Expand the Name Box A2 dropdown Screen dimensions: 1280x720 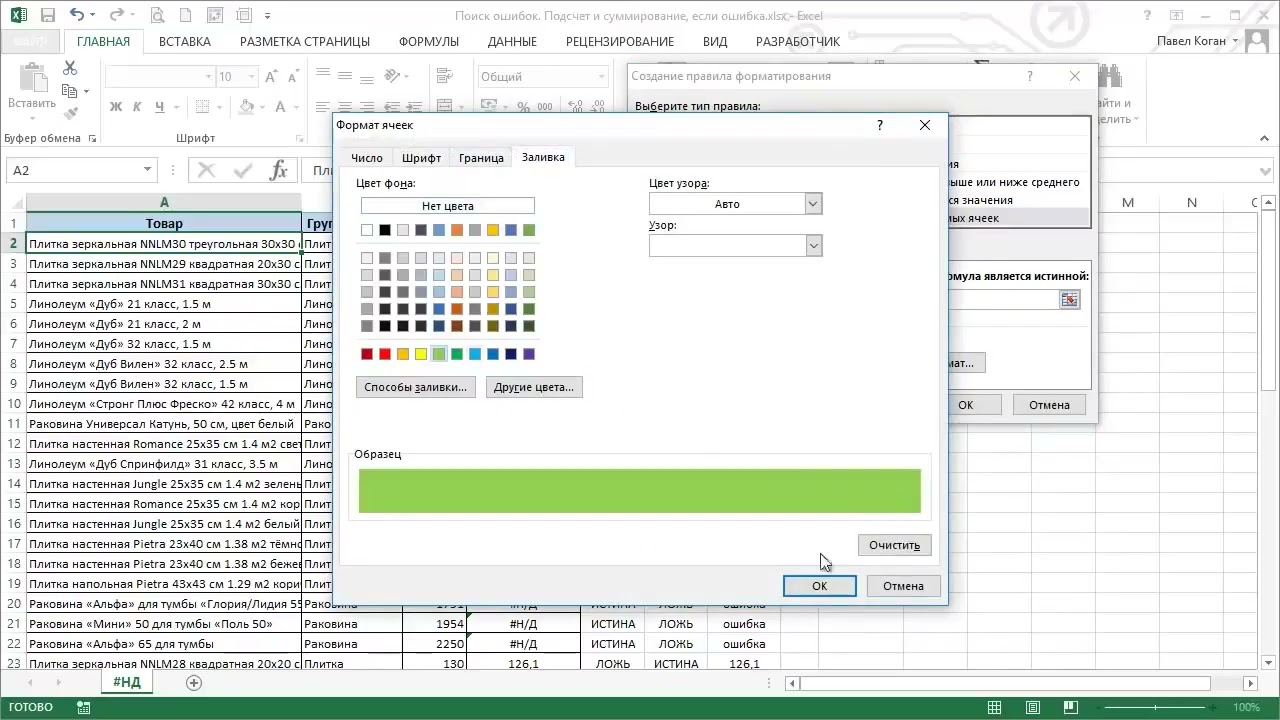pos(148,171)
